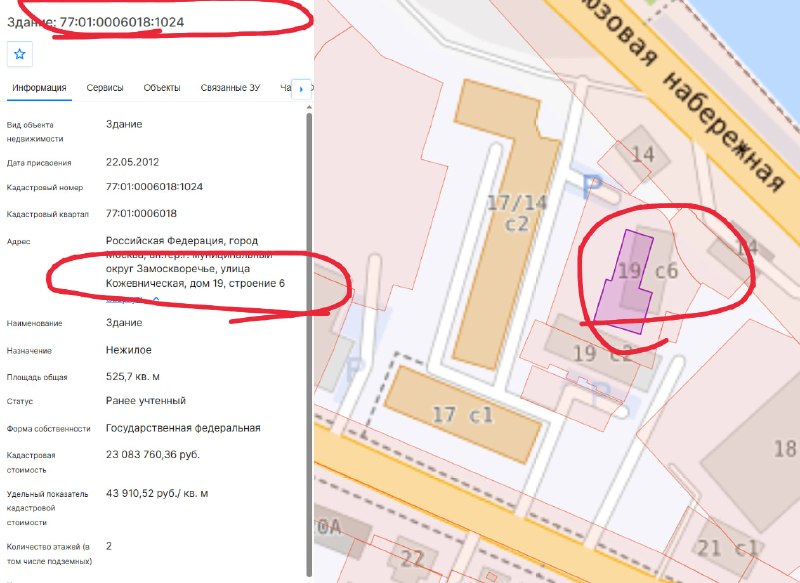Select building 21 c1 on the map
The width and height of the screenshot is (800, 583).
click(x=727, y=547)
